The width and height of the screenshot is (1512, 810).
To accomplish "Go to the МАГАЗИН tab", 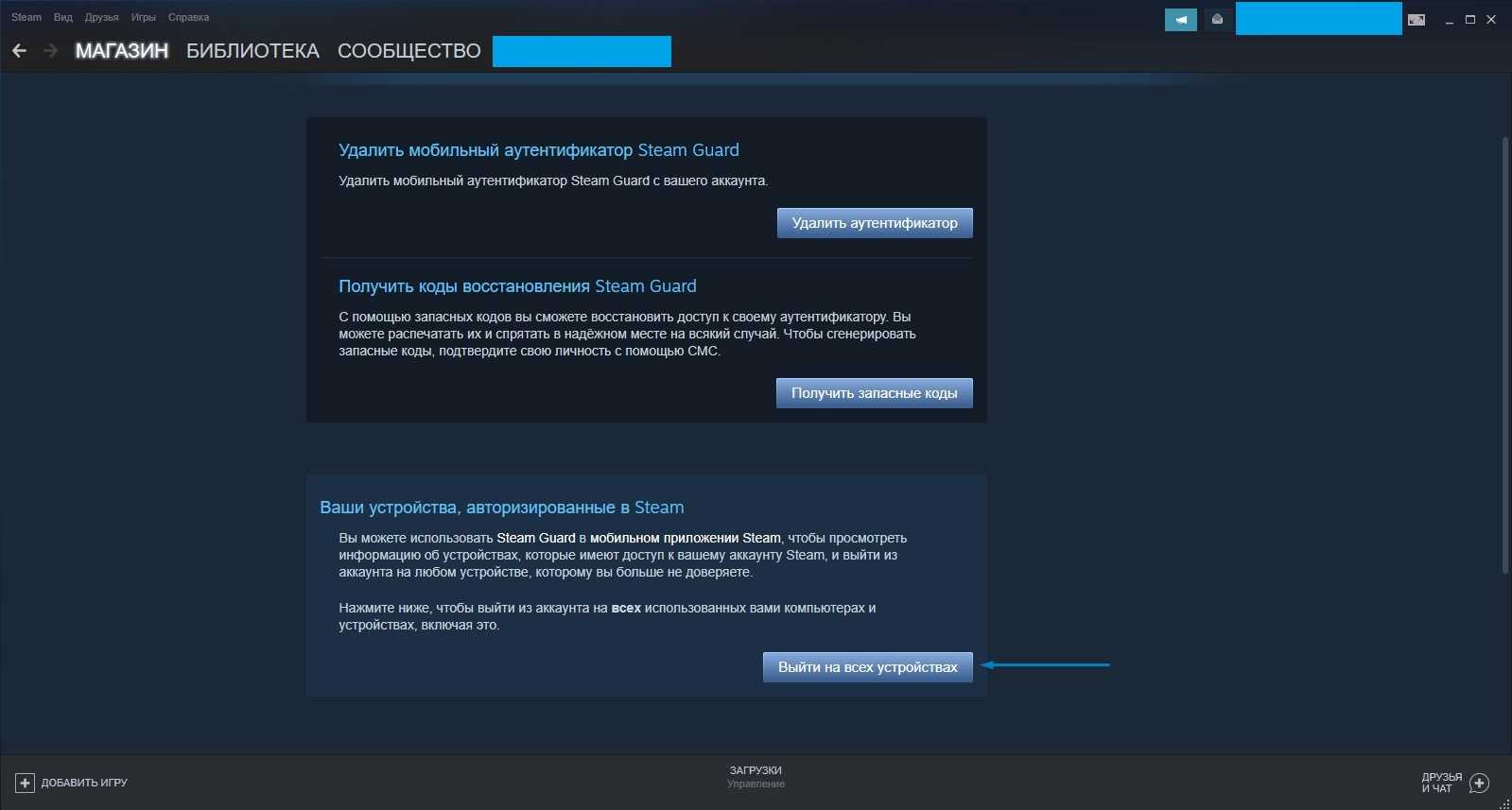I will coord(122,51).
